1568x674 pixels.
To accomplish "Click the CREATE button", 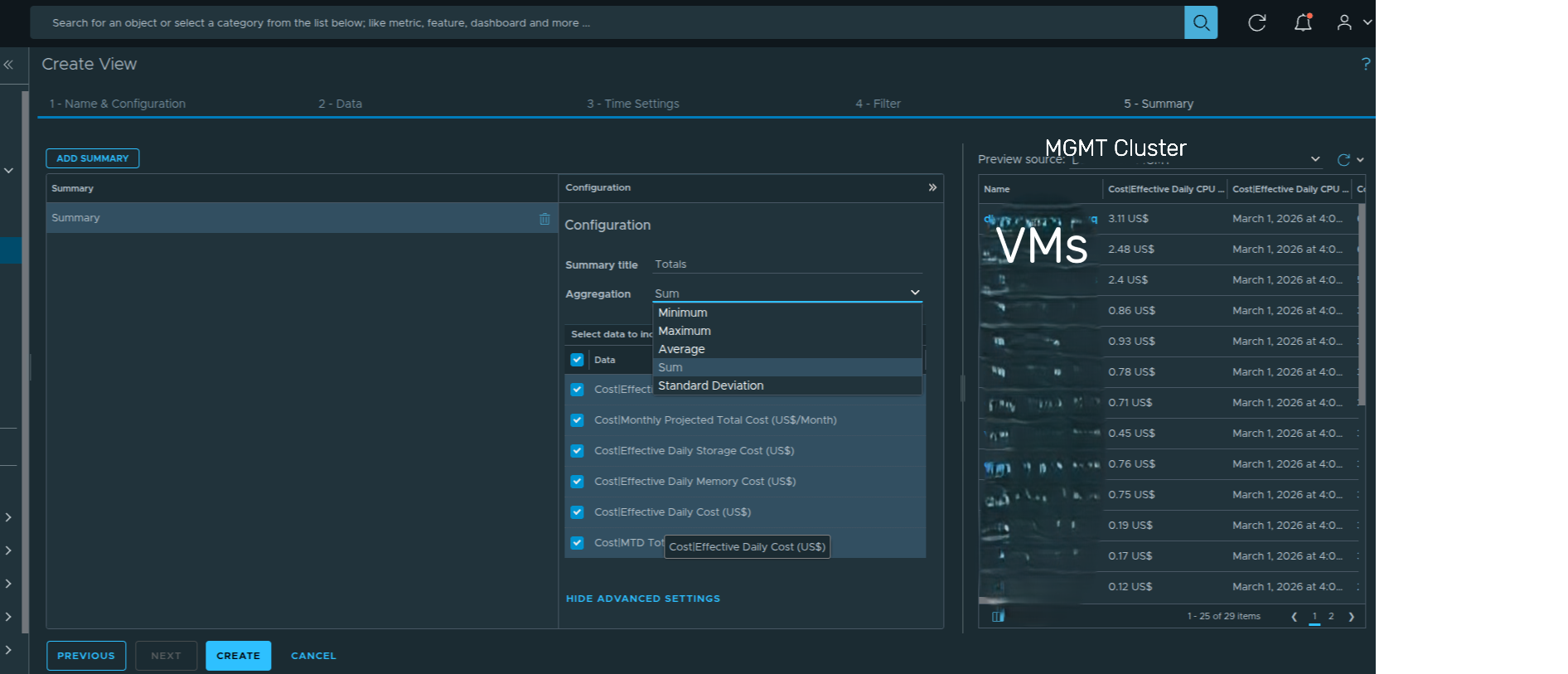I will pyautogui.click(x=238, y=656).
